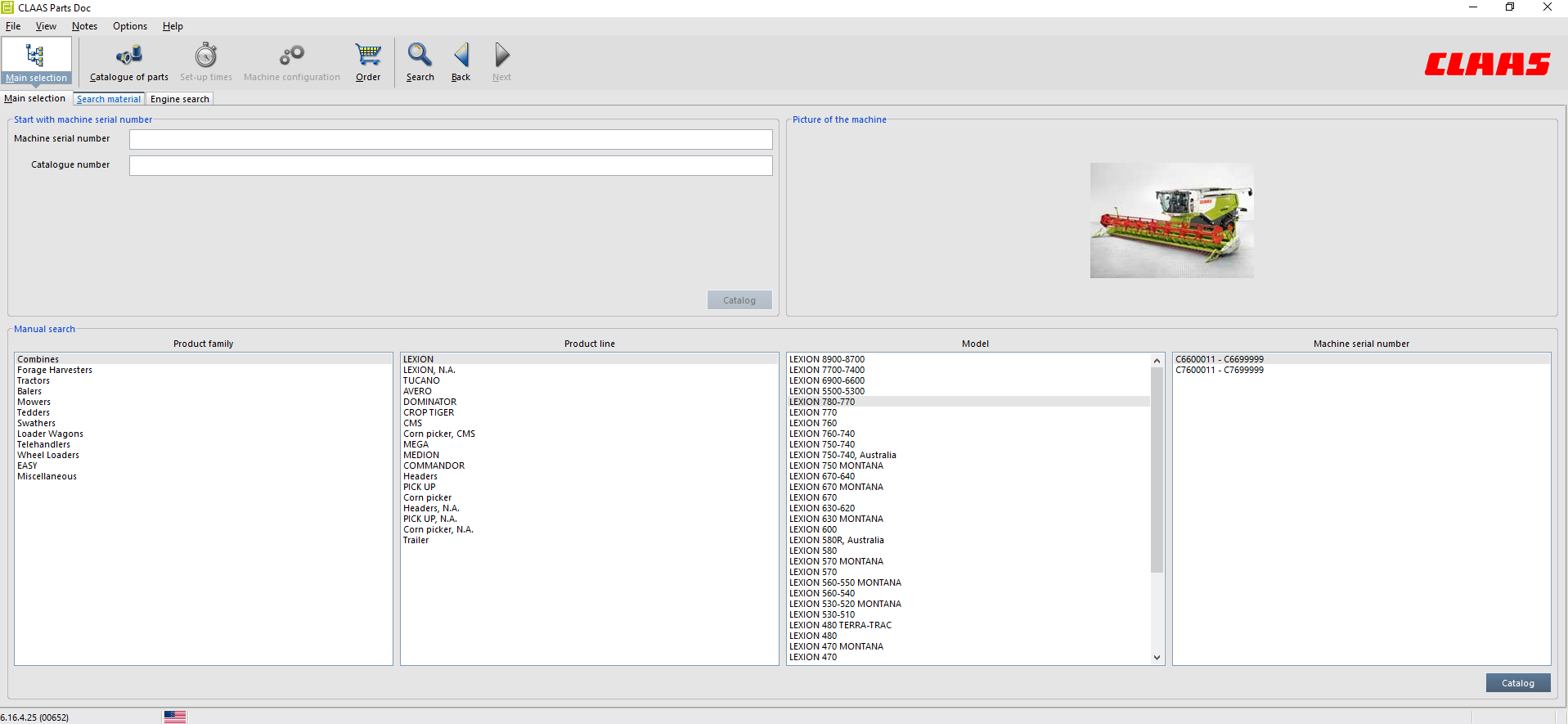Image resolution: width=1568 pixels, height=724 pixels.
Task: Click the CLAAS logo
Action: tap(1487, 64)
